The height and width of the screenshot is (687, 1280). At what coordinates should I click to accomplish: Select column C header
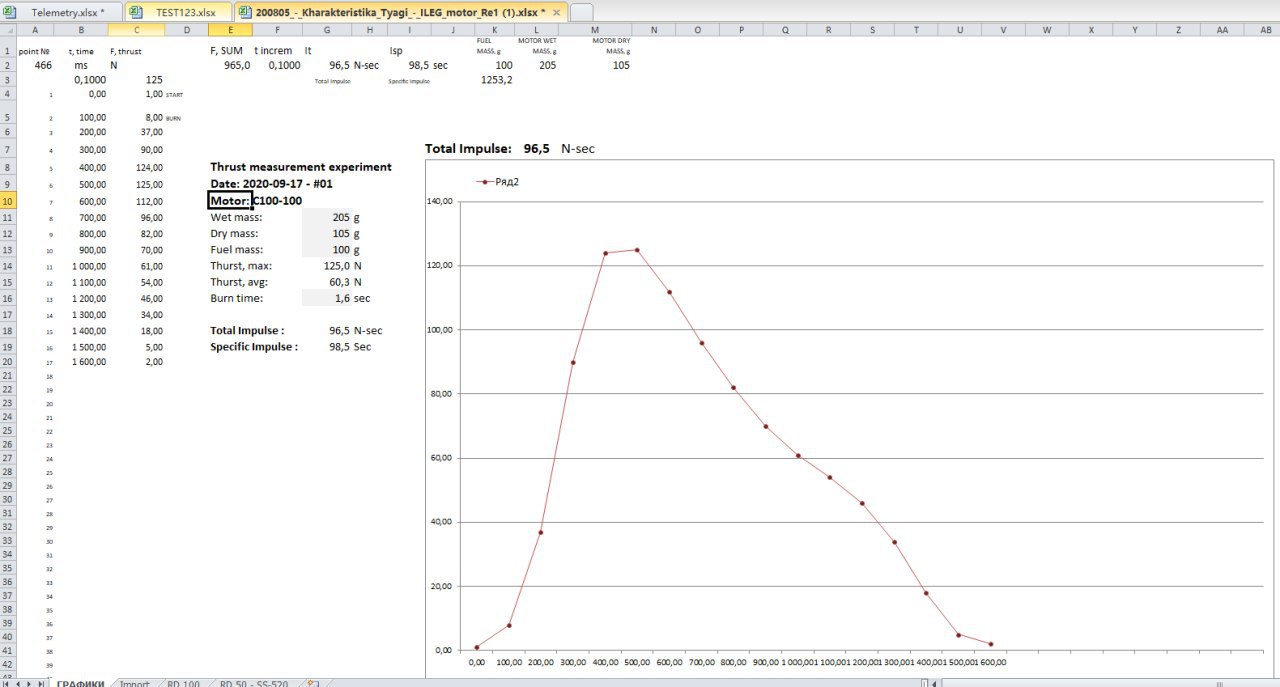click(136, 30)
